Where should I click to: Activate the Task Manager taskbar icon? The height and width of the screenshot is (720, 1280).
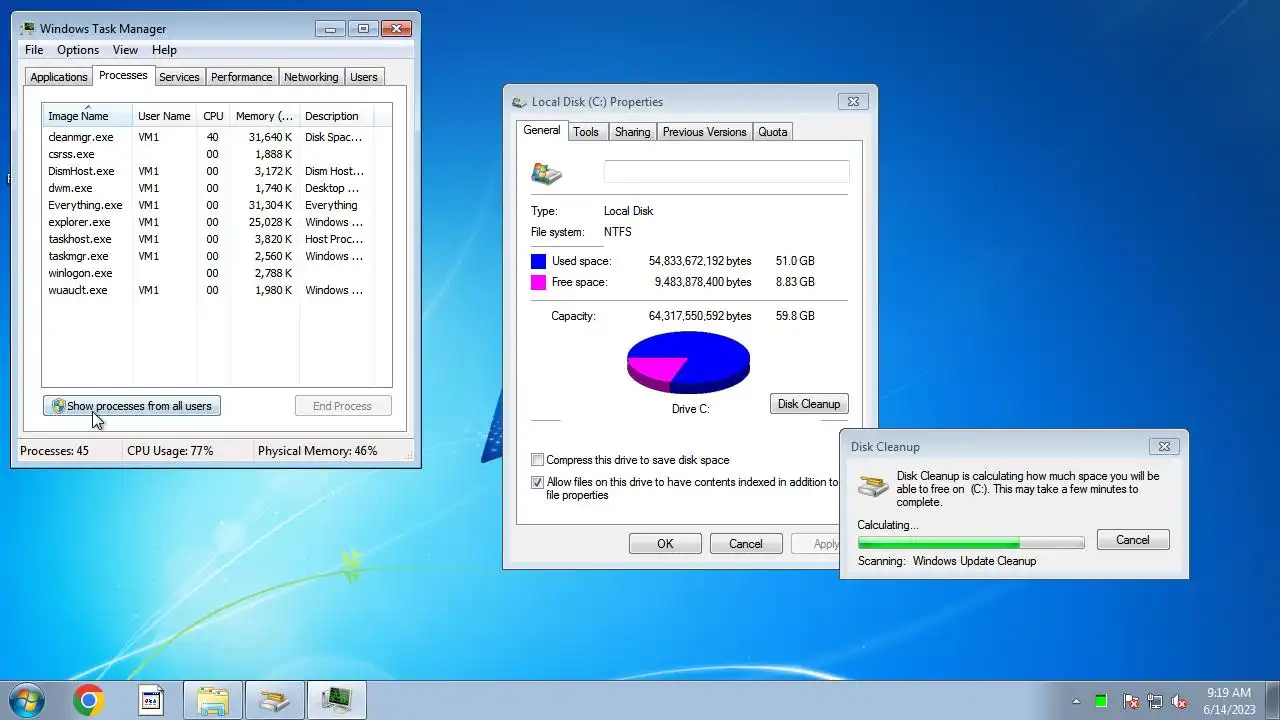coord(337,701)
